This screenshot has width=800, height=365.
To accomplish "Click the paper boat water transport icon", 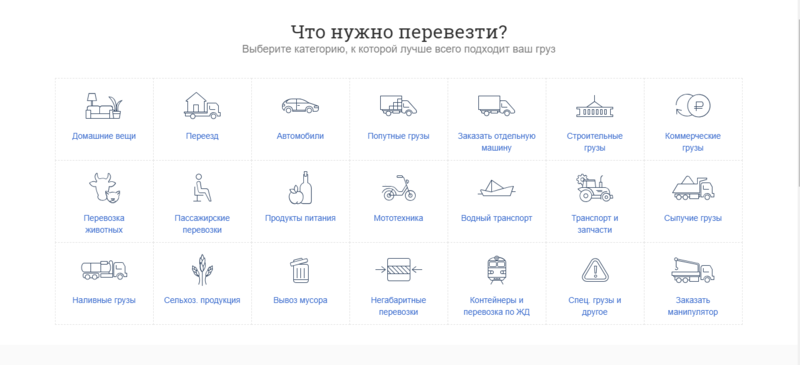I will 496,188.
